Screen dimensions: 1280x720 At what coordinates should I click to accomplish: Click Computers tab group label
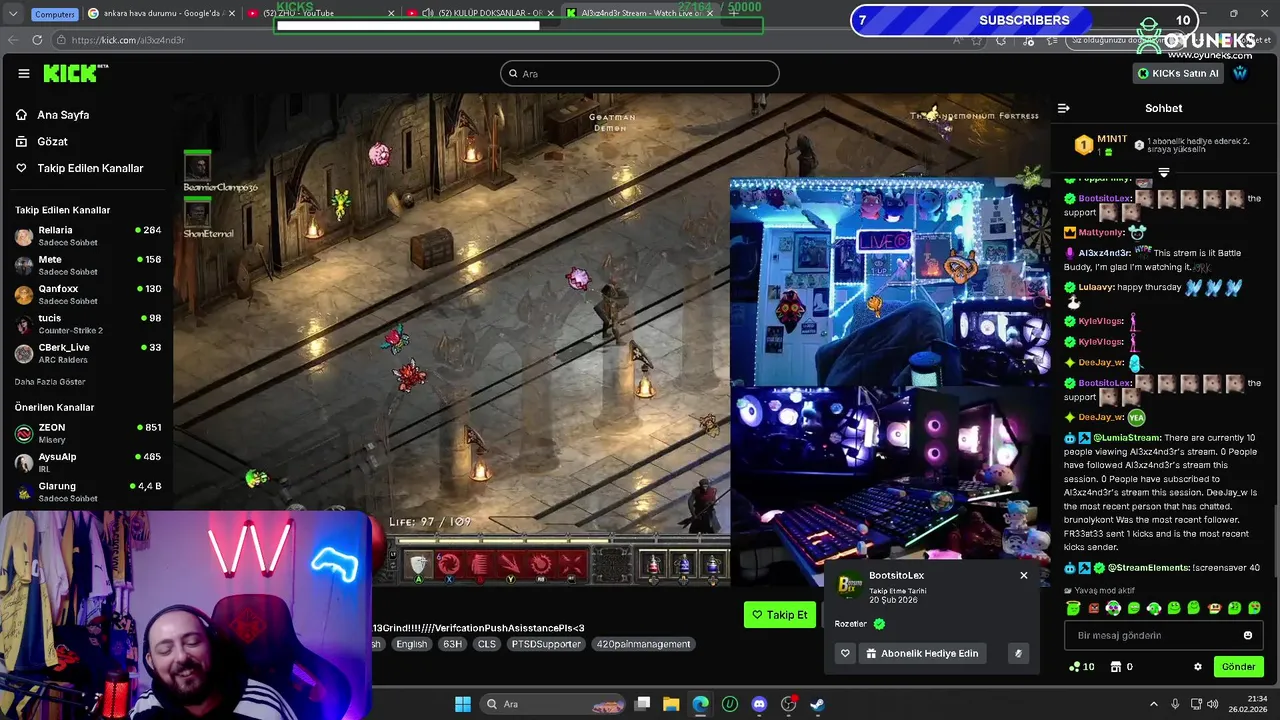55,14
